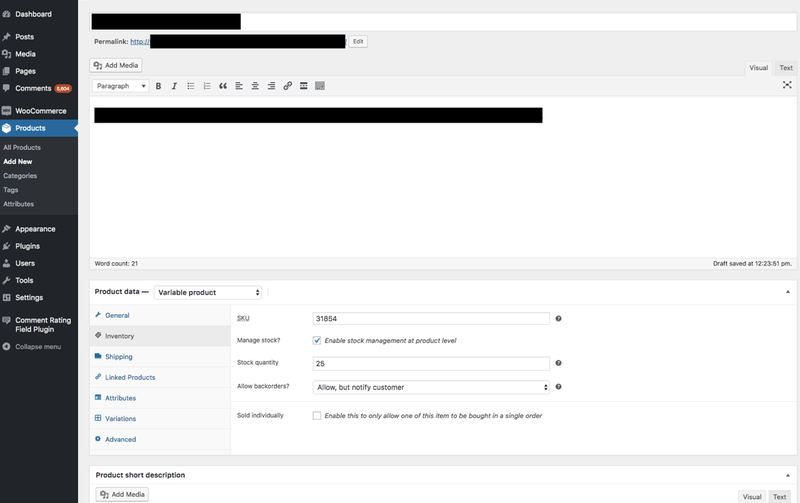The image size is (800, 503).
Task: Go to Tags submenu
Action: (11, 190)
